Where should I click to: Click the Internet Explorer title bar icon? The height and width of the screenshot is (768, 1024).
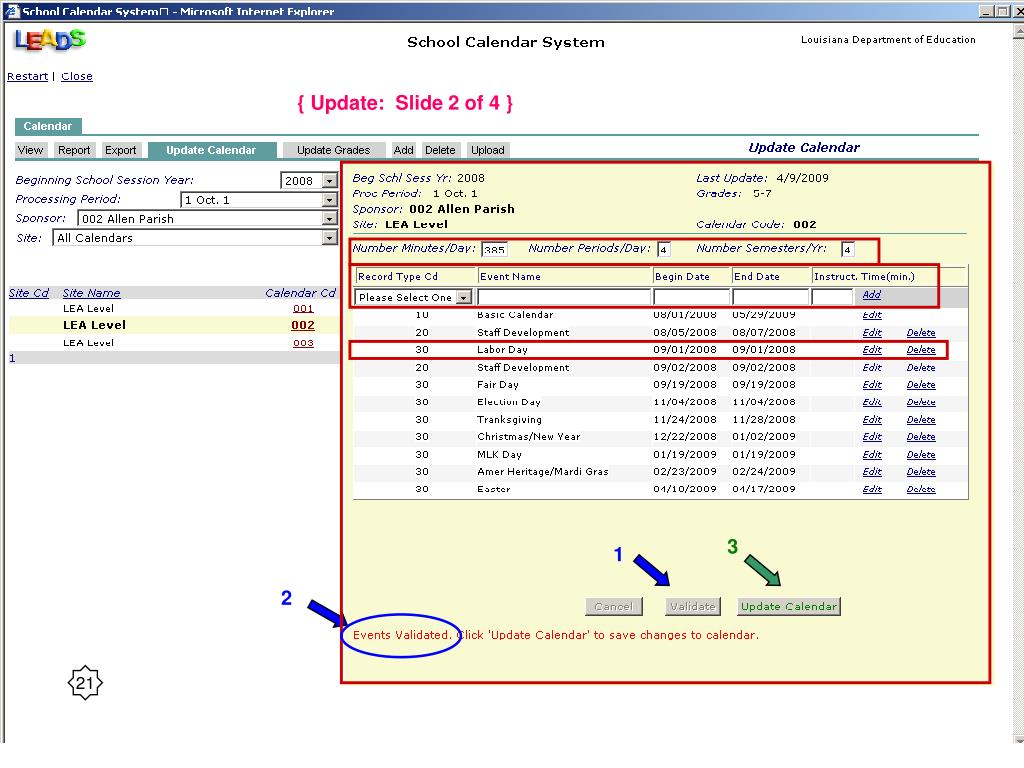(11, 10)
